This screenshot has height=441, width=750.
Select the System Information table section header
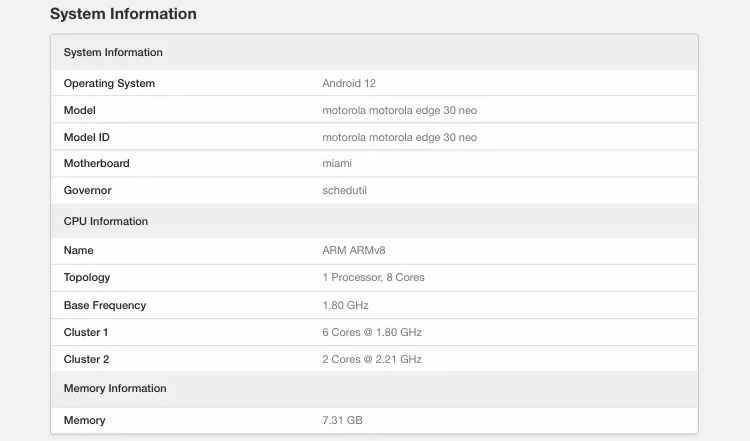click(x=113, y=52)
